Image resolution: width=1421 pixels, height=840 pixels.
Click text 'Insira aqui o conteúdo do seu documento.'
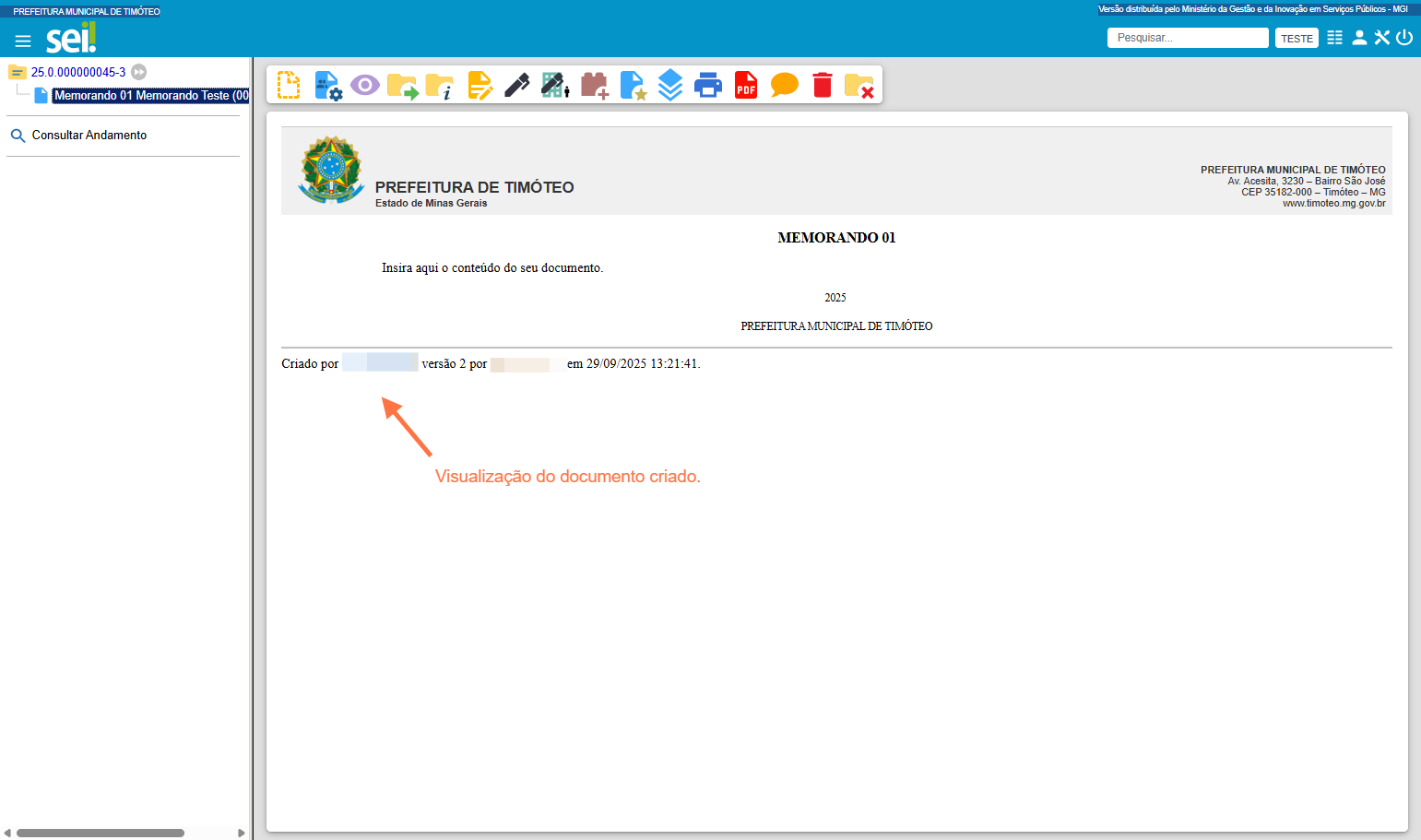click(492, 268)
